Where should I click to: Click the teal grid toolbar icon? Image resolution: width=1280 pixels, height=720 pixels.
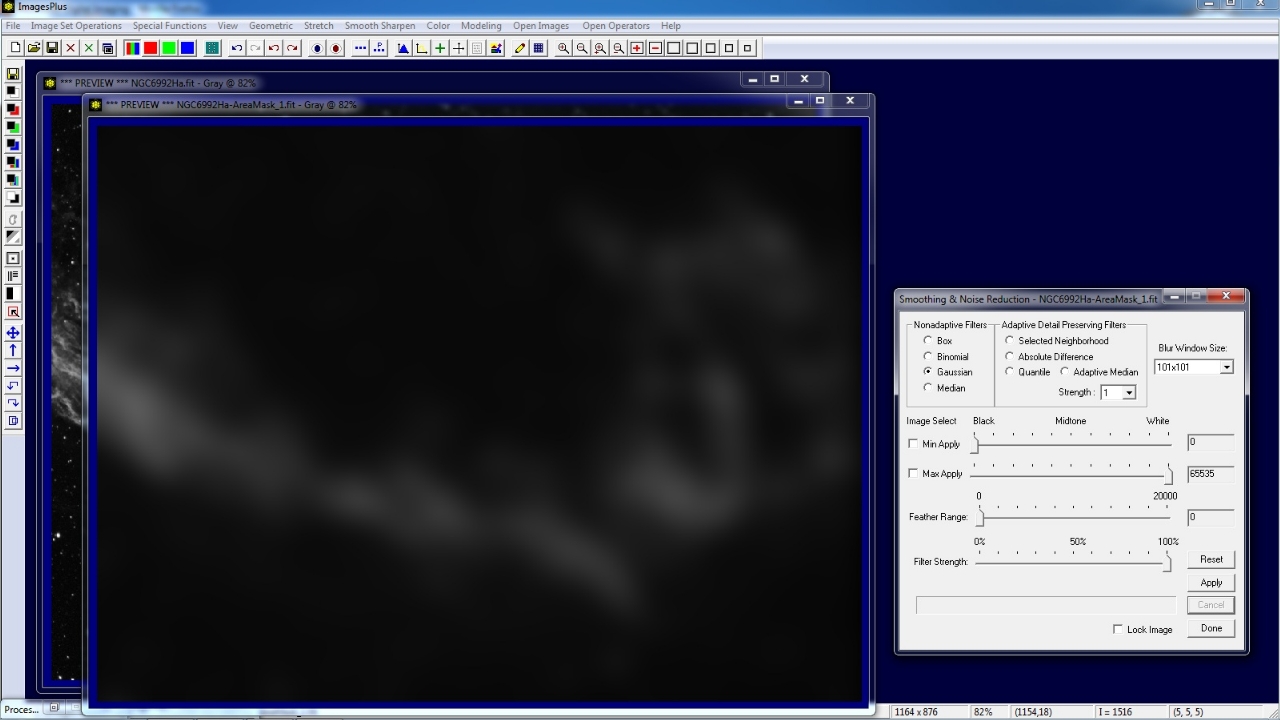pyautogui.click(x=213, y=48)
